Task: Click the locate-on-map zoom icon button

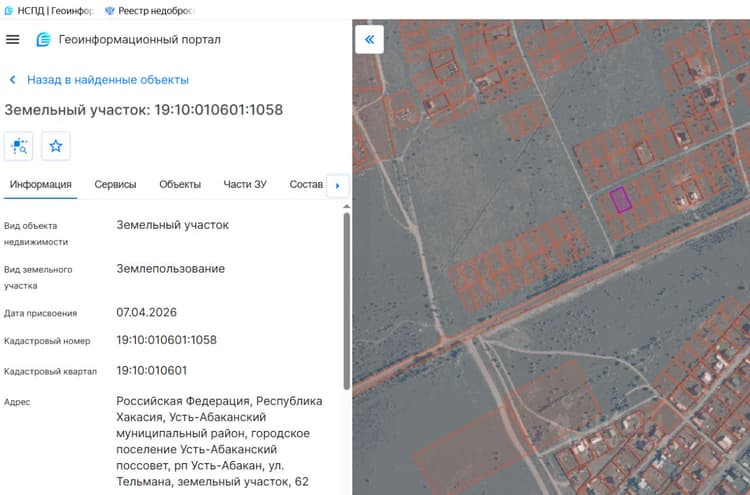Action: [19, 146]
